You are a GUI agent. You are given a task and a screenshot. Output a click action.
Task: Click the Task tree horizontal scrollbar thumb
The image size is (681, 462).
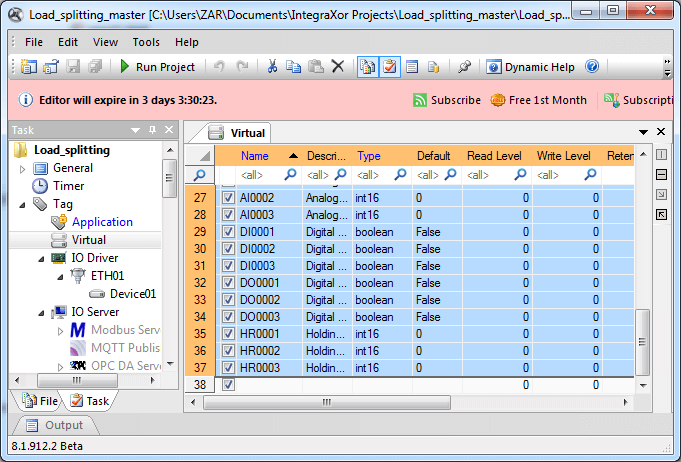pyautogui.click(x=77, y=380)
